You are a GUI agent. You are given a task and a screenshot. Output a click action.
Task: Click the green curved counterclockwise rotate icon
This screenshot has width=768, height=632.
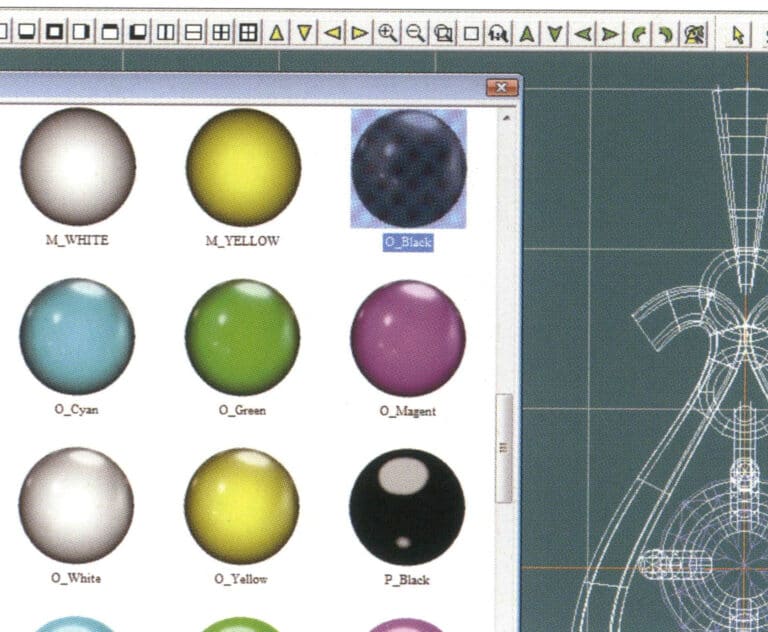tap(638, 34)
